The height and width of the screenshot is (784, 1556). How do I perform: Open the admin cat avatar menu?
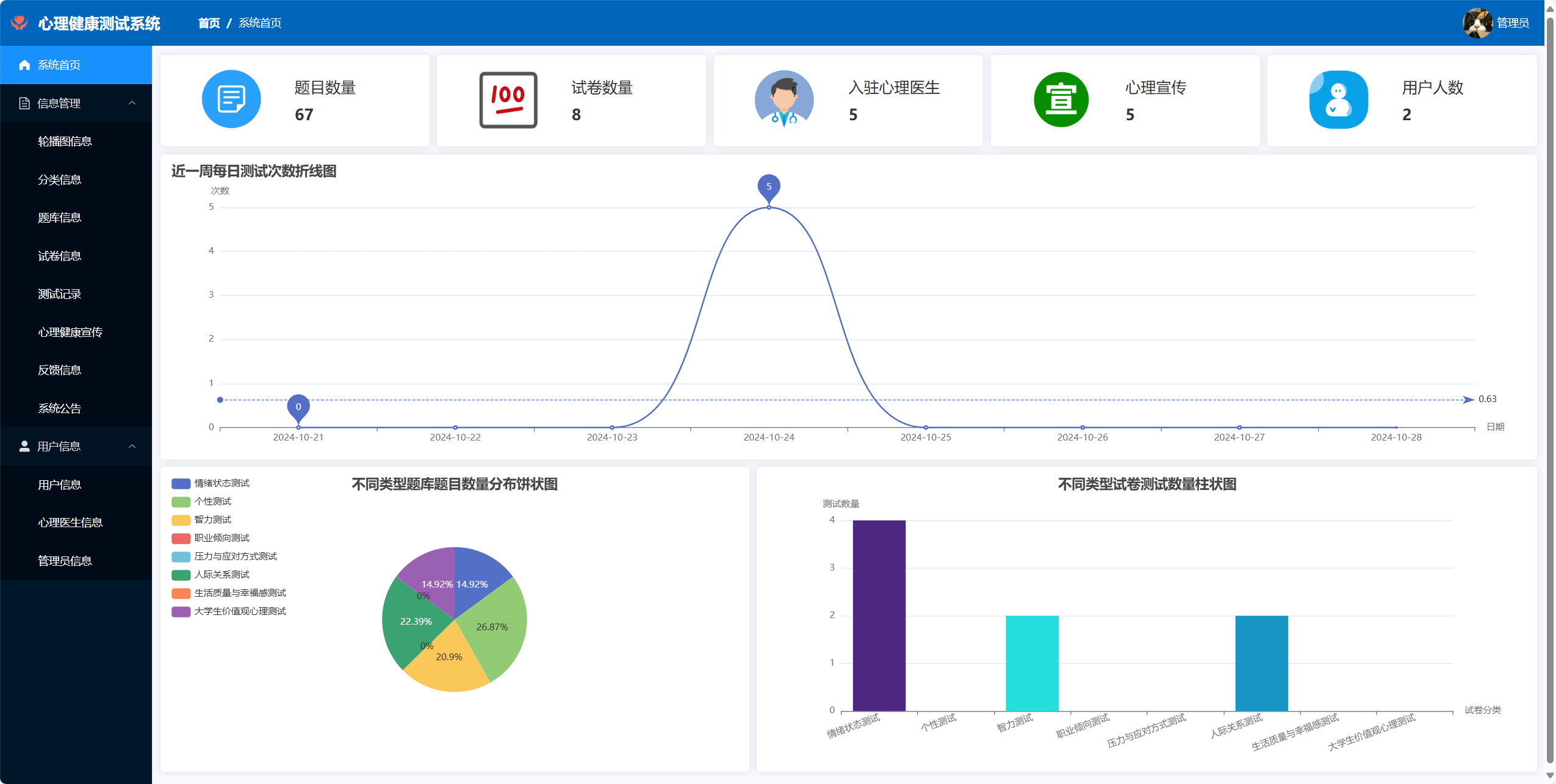pyautogui.click(x=1477, y=23)
